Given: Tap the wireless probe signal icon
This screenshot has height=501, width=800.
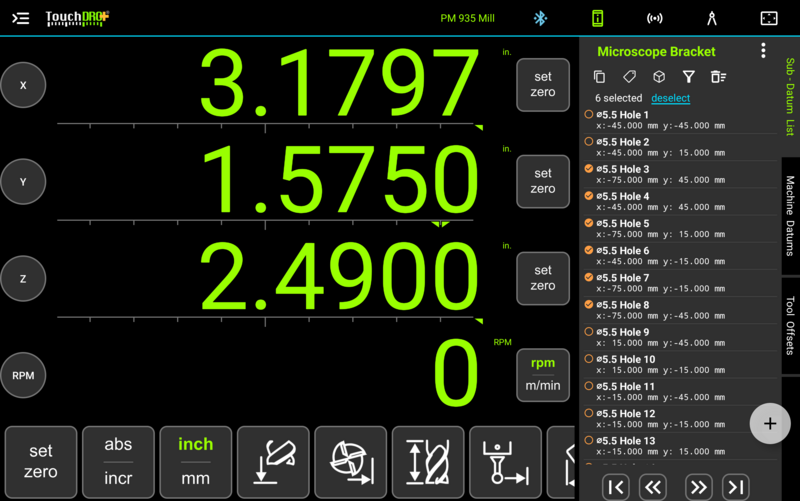Looking at the screenshot, I should point(655,18).
